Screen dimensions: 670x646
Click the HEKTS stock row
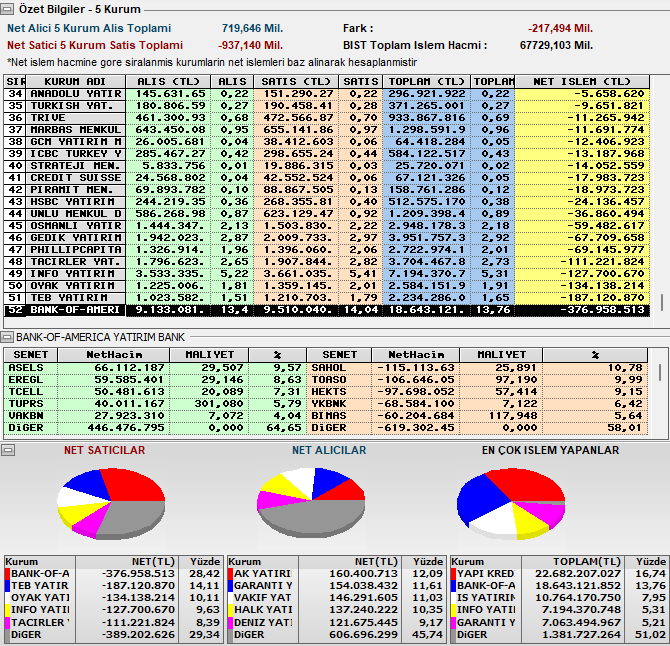[x=477, y=392]
